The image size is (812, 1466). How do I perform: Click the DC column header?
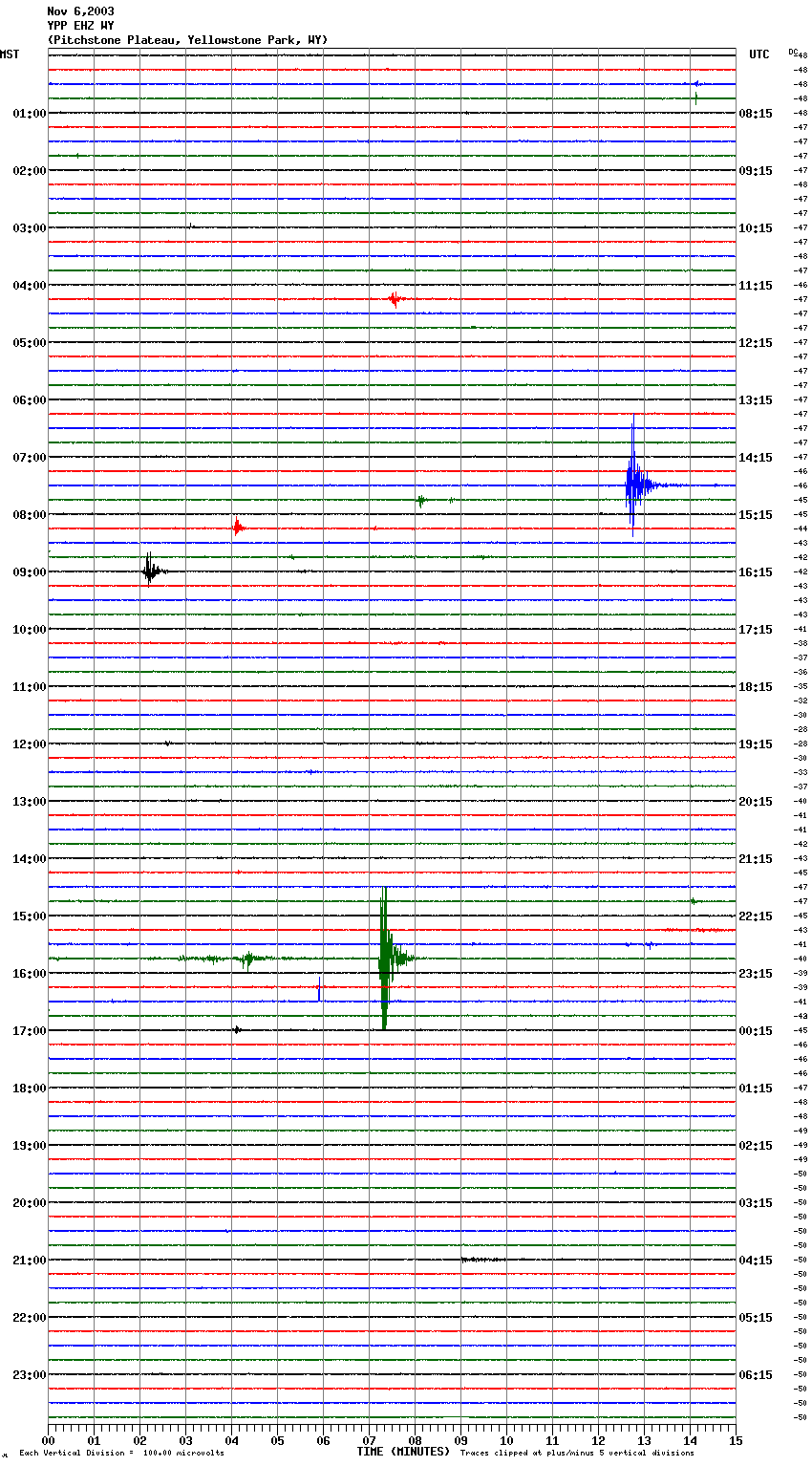point(792,52)
